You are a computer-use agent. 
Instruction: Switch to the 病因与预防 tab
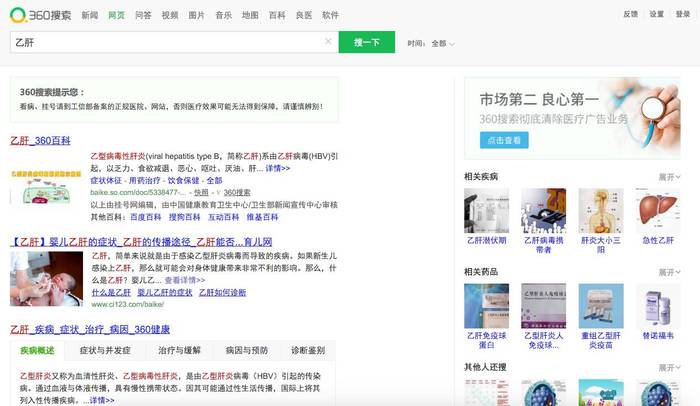click(x=247, y=351)
